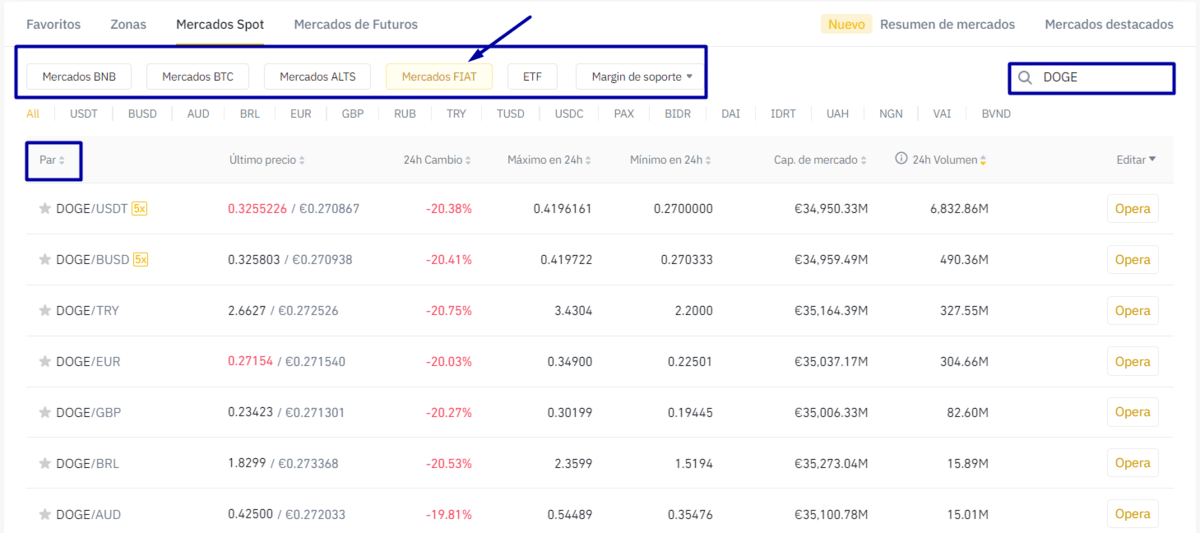Sort by the Par column header

pos(52,160)
